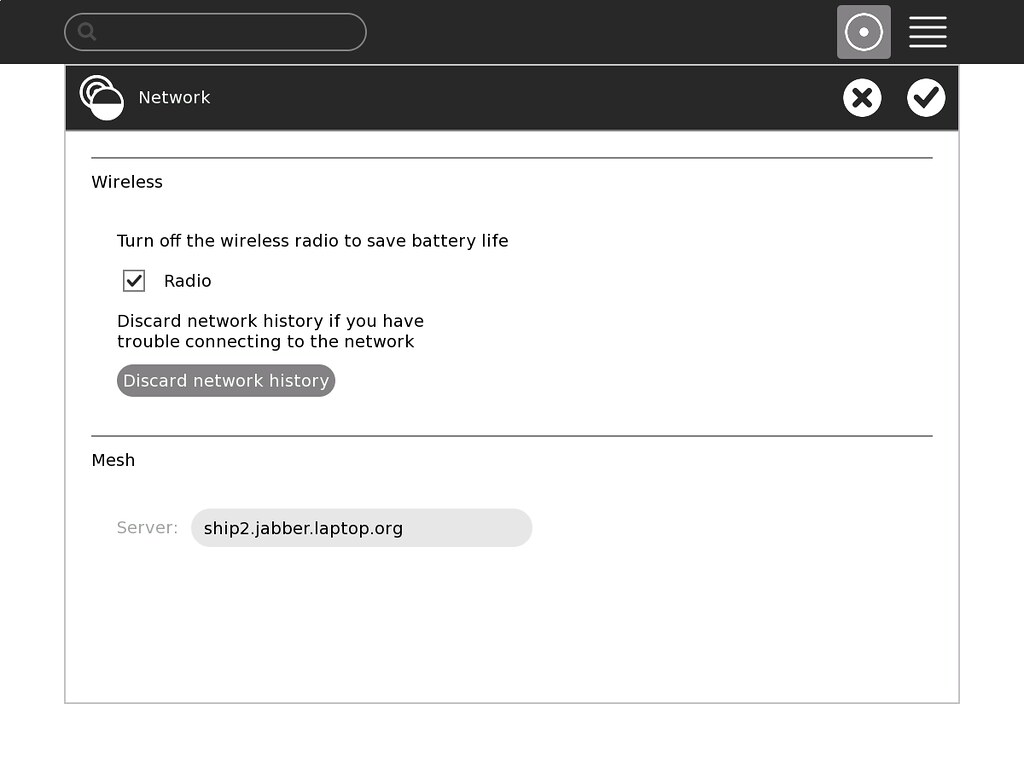1024x768 pixels.
Task: Accept changes with the checkmark icon
Action: [x=925, y=98]
